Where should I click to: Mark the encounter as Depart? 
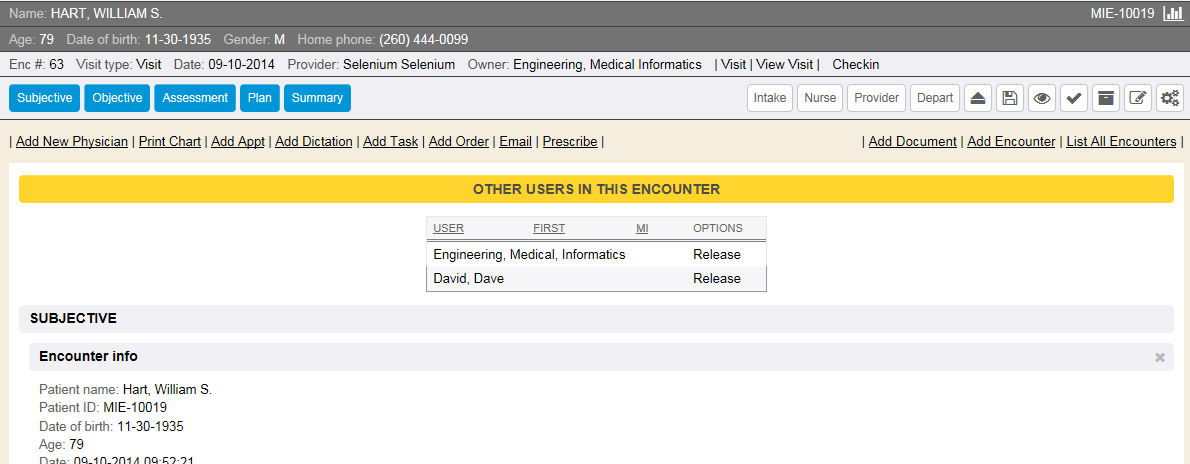pyautogui.click(x=935, y=98)
